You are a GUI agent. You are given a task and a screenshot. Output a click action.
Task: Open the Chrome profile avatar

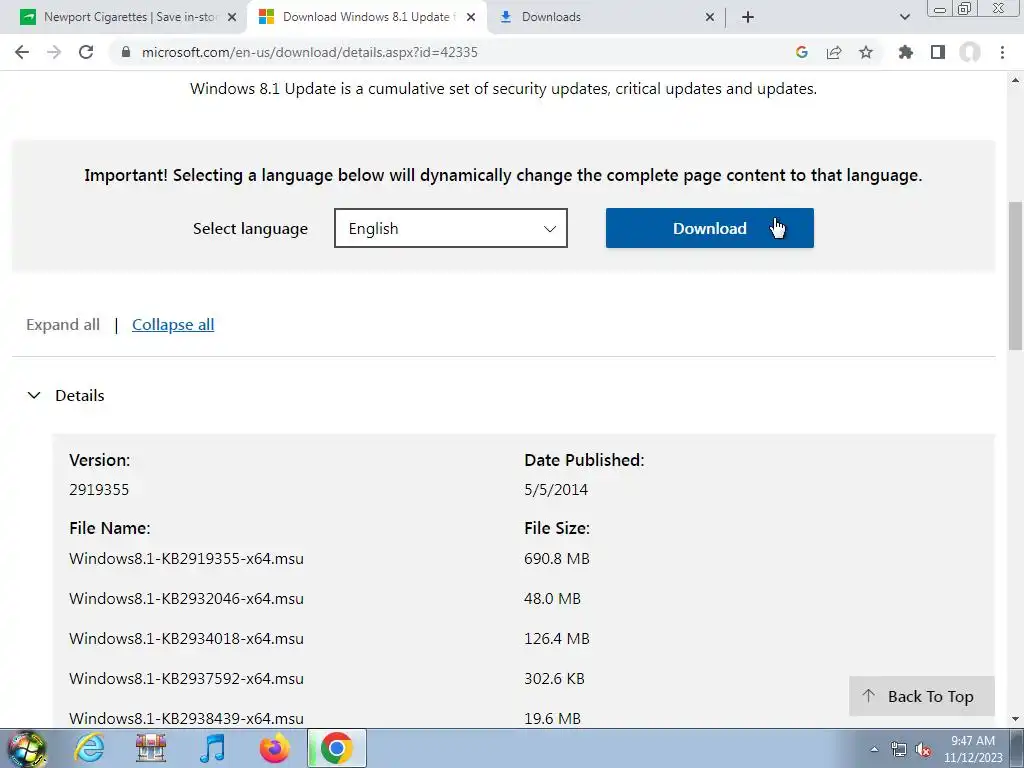click(970, 52)
